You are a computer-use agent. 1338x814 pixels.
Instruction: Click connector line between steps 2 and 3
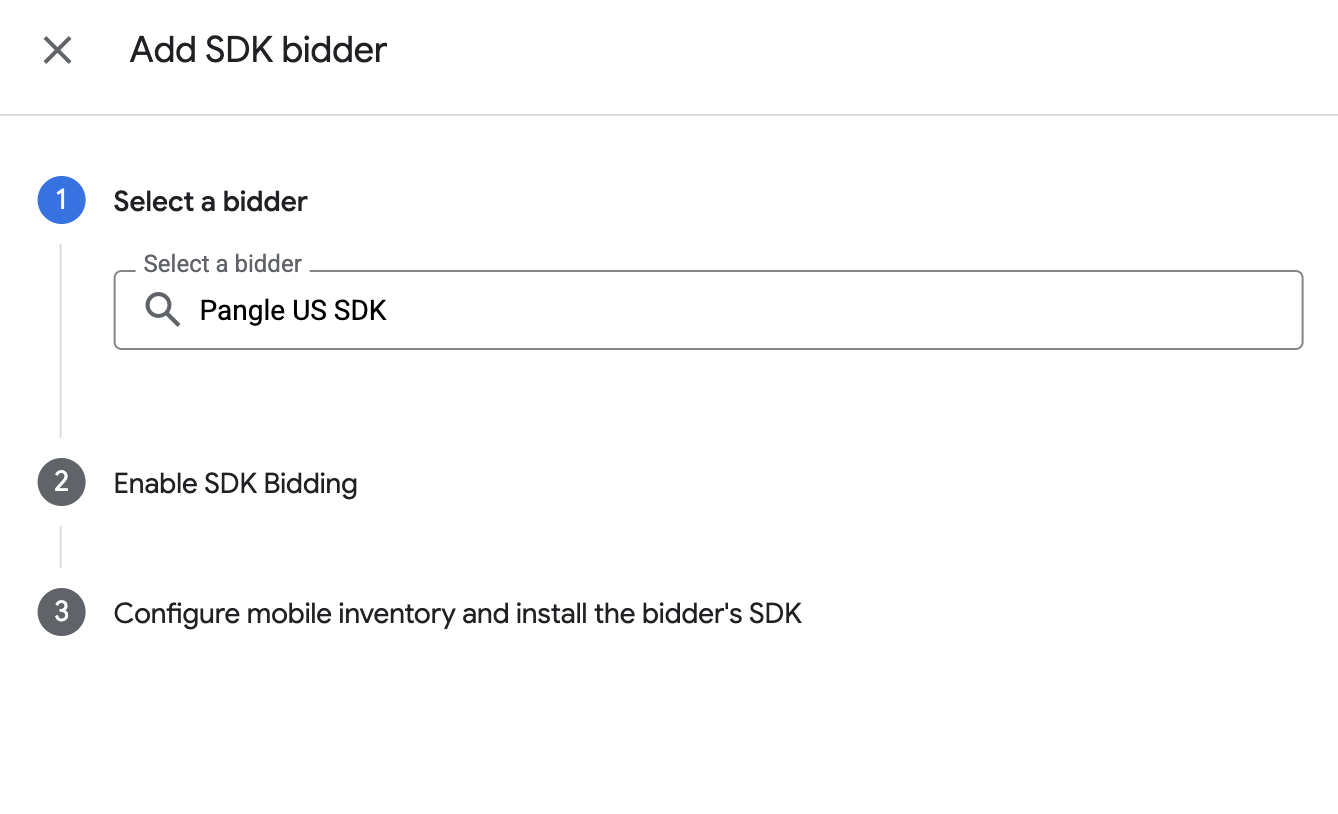pyautogui.click(x=61, y=547)
